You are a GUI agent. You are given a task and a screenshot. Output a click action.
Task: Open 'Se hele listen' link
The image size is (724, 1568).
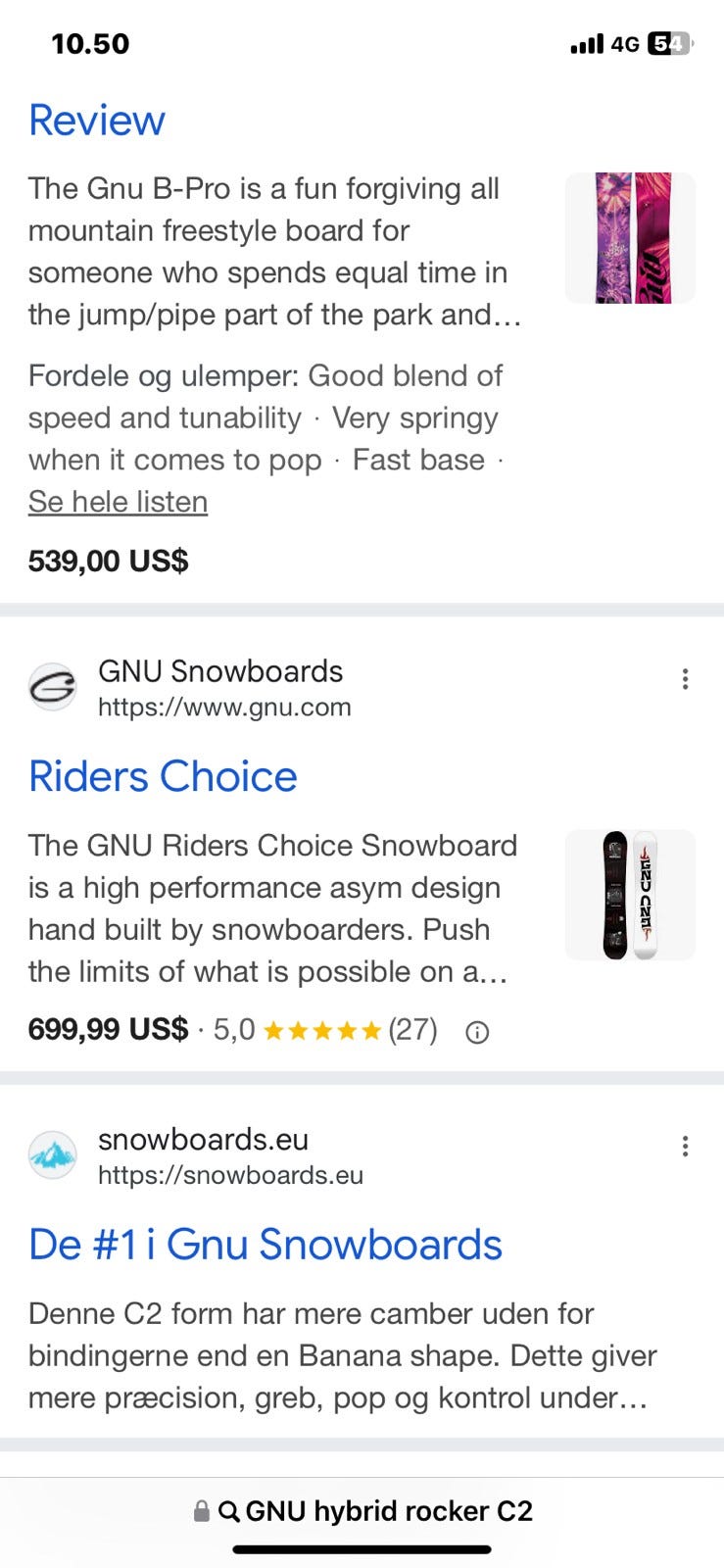pos(118,502)
